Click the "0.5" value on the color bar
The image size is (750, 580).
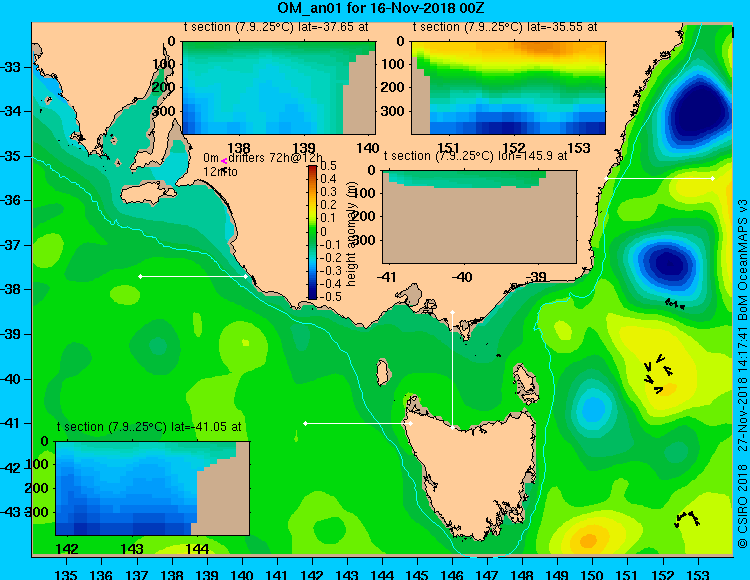coord(328,166)
